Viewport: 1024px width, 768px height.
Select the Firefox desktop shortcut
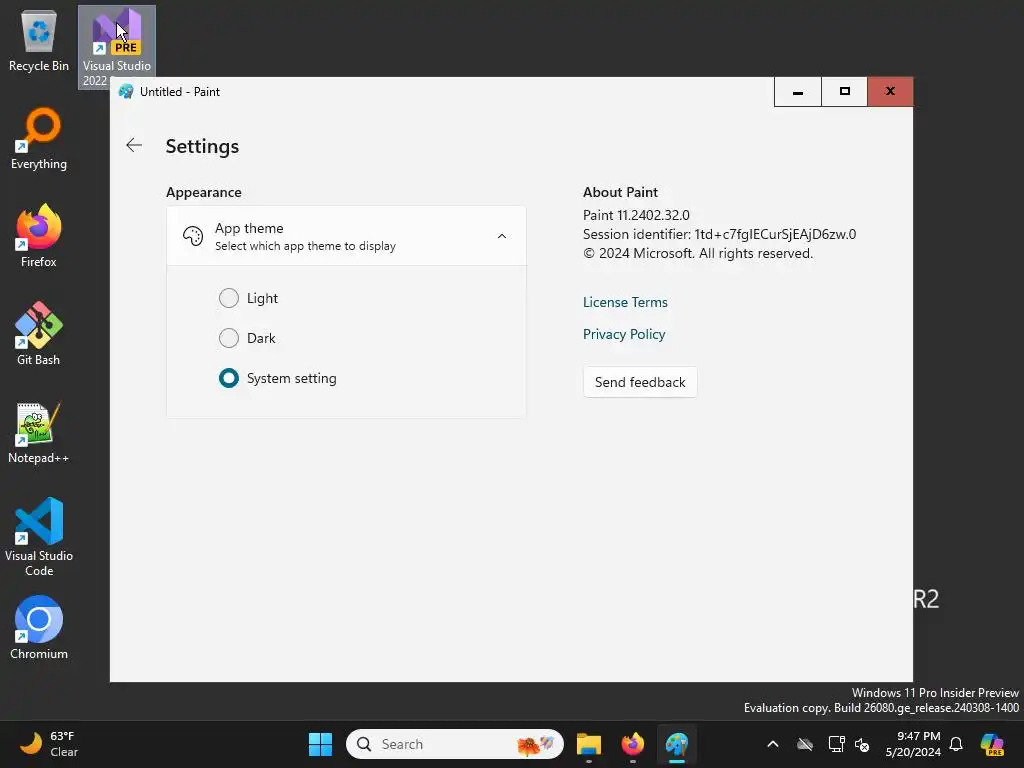pyautogui.click(x=39, y=236)
